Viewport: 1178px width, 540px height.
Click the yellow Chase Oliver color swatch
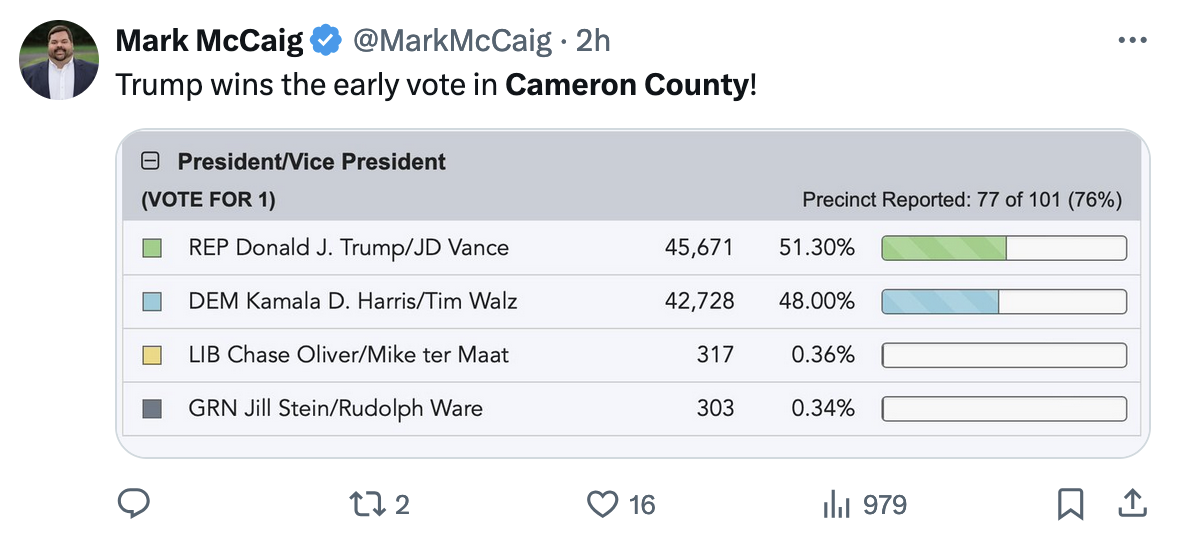pyautogui.click(x=152, y=355)
